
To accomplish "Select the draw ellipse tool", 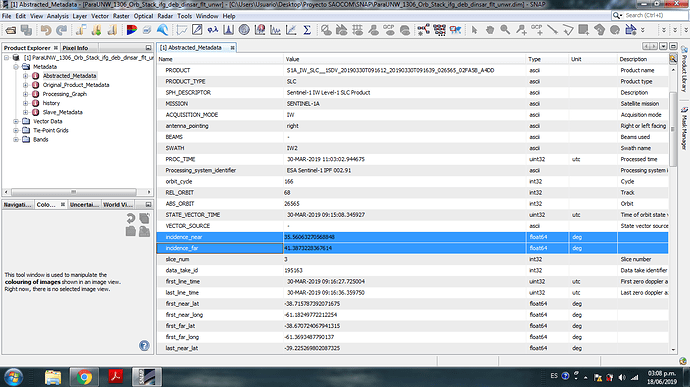I will 615,30.
